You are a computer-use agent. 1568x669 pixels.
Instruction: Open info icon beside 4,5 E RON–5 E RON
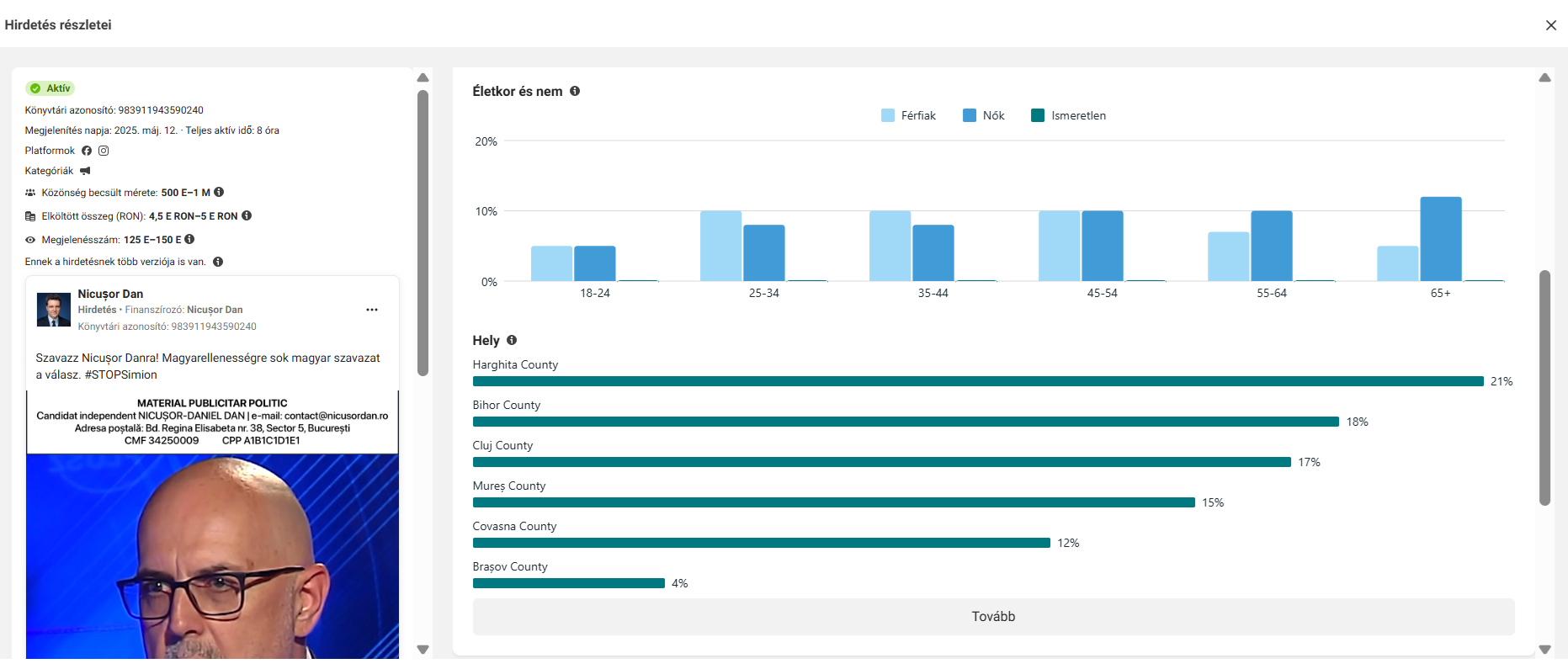(x=247, y=215)
